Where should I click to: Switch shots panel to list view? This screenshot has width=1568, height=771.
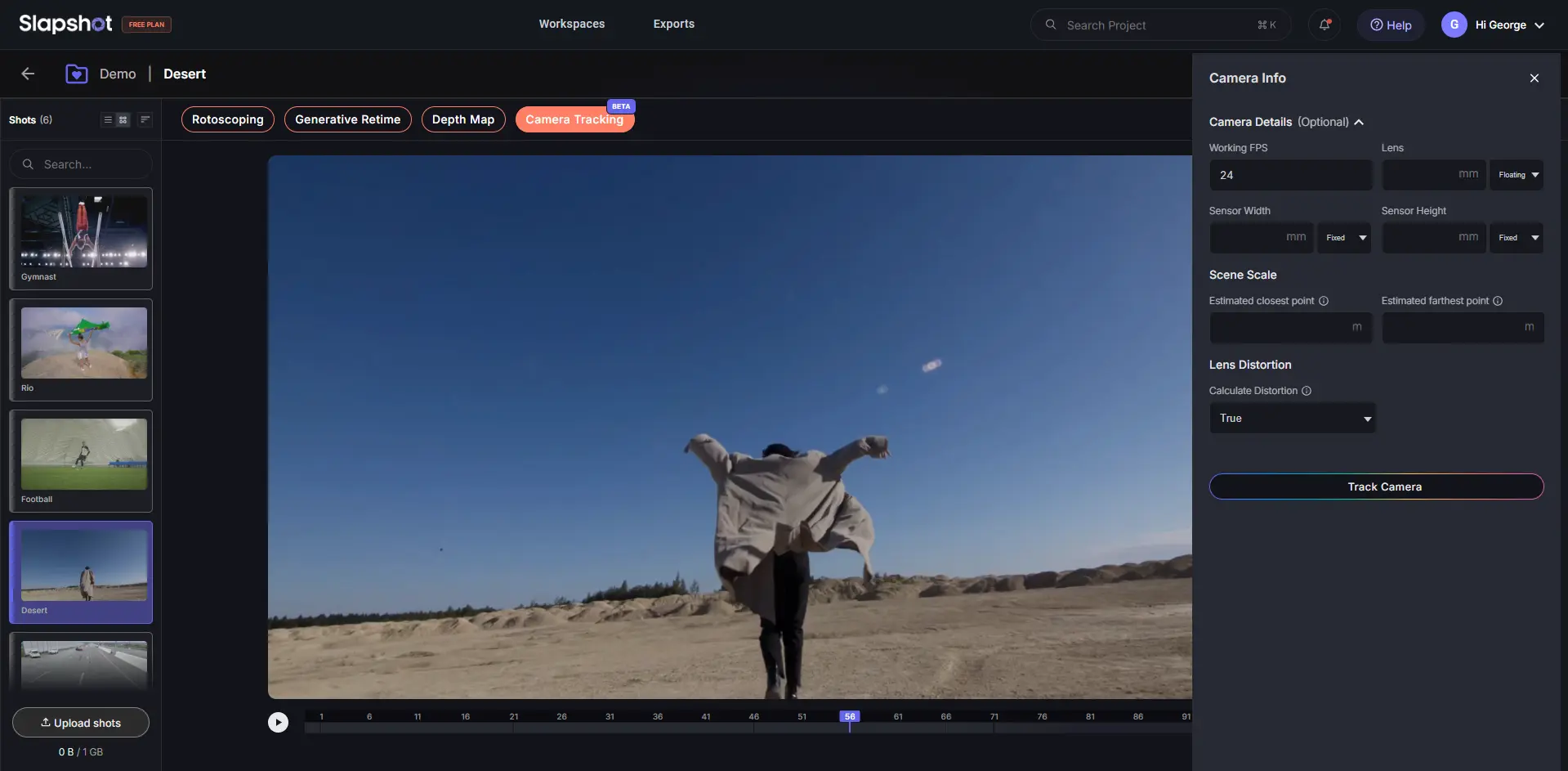coord(108,120)
